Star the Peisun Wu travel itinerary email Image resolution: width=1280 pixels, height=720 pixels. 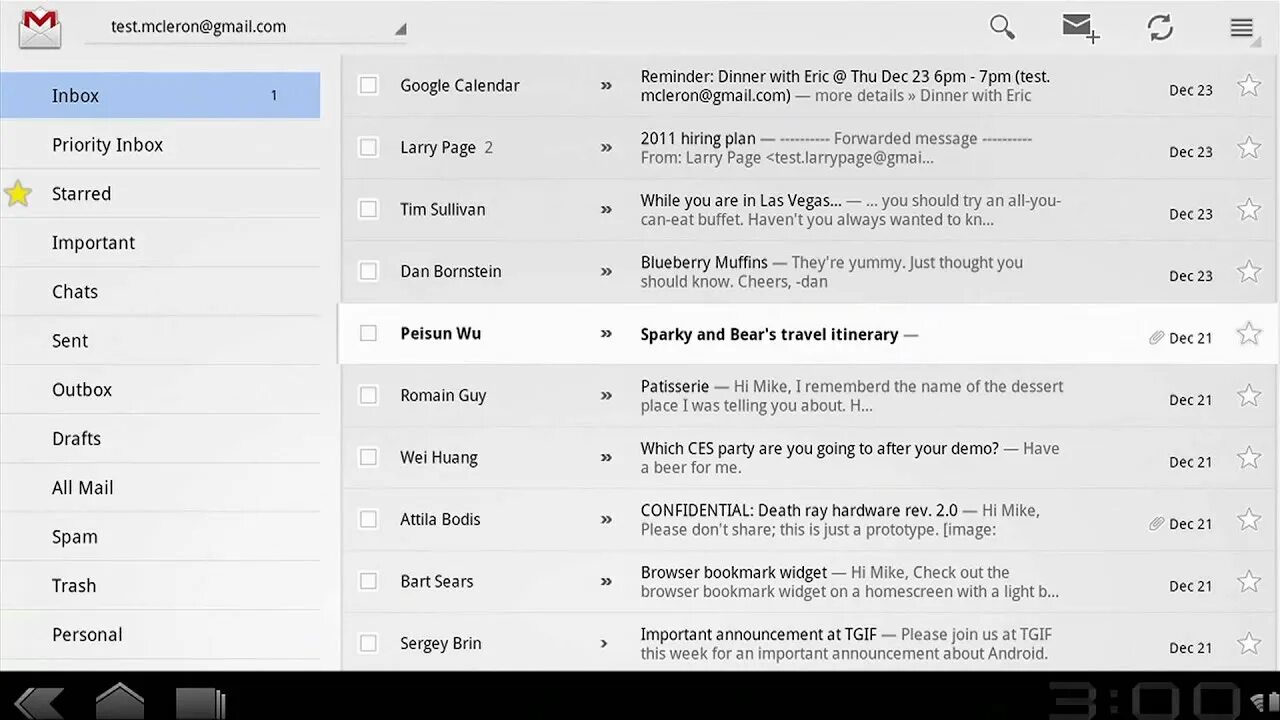1249,334
